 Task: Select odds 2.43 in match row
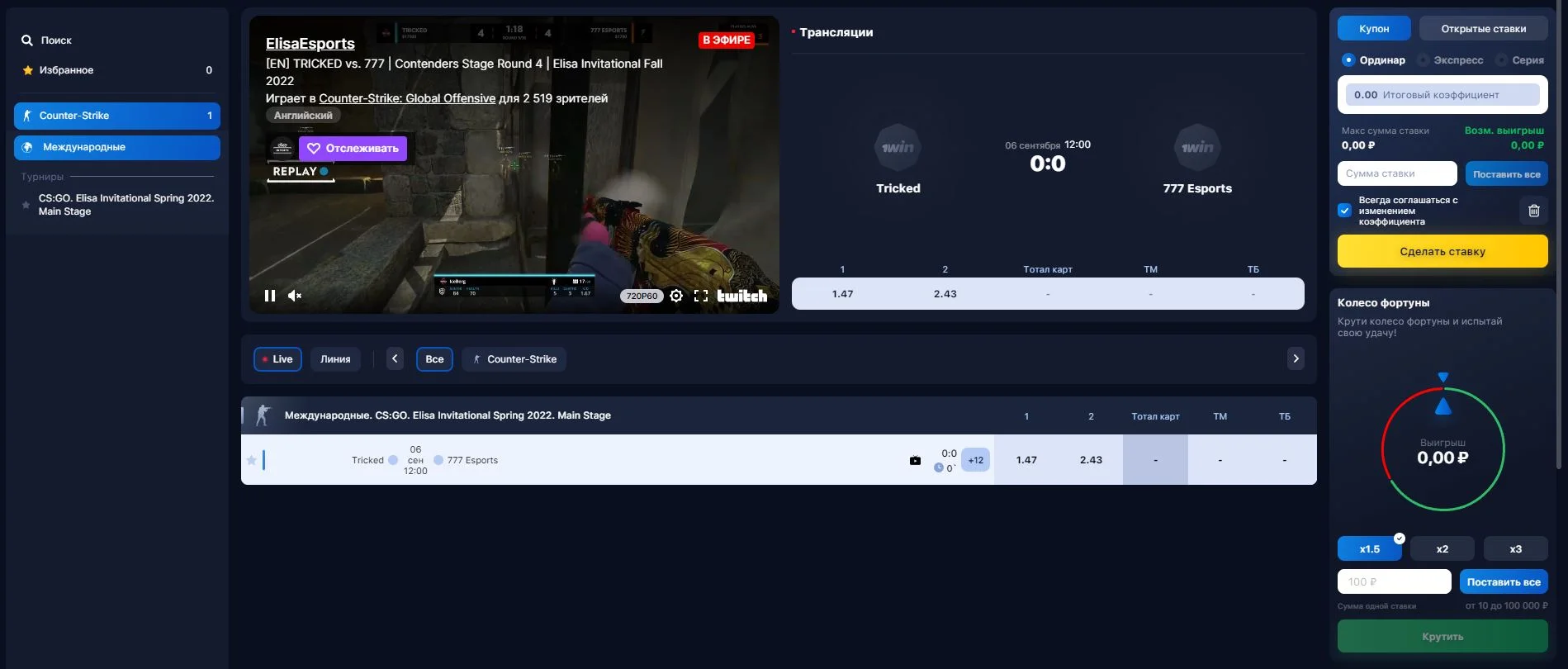[x=1091, y=460]
